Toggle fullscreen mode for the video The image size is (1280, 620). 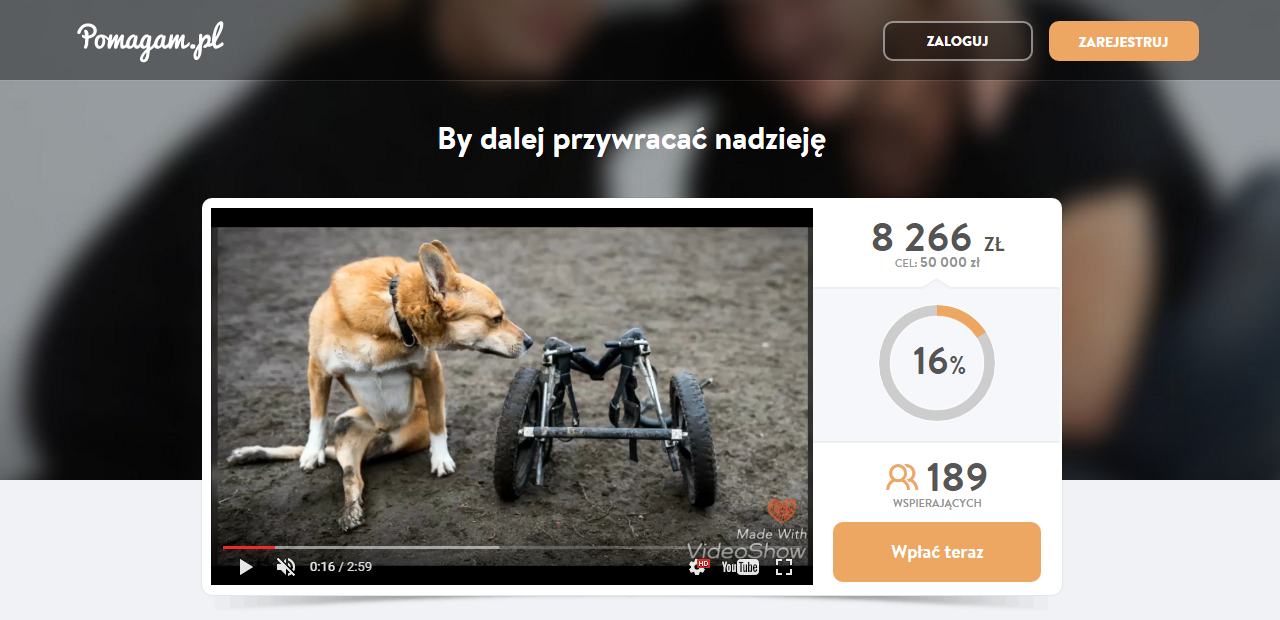coord(784,567)
